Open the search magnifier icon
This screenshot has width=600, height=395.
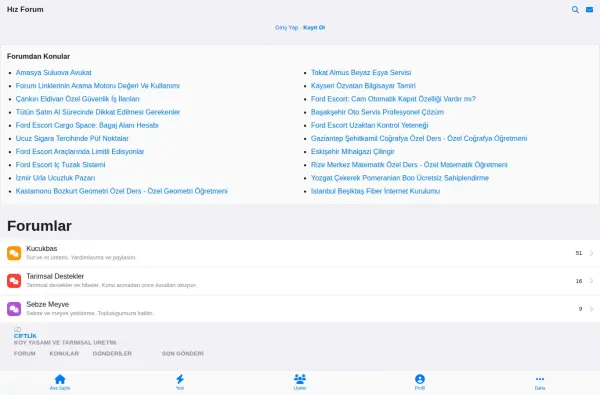575,10
